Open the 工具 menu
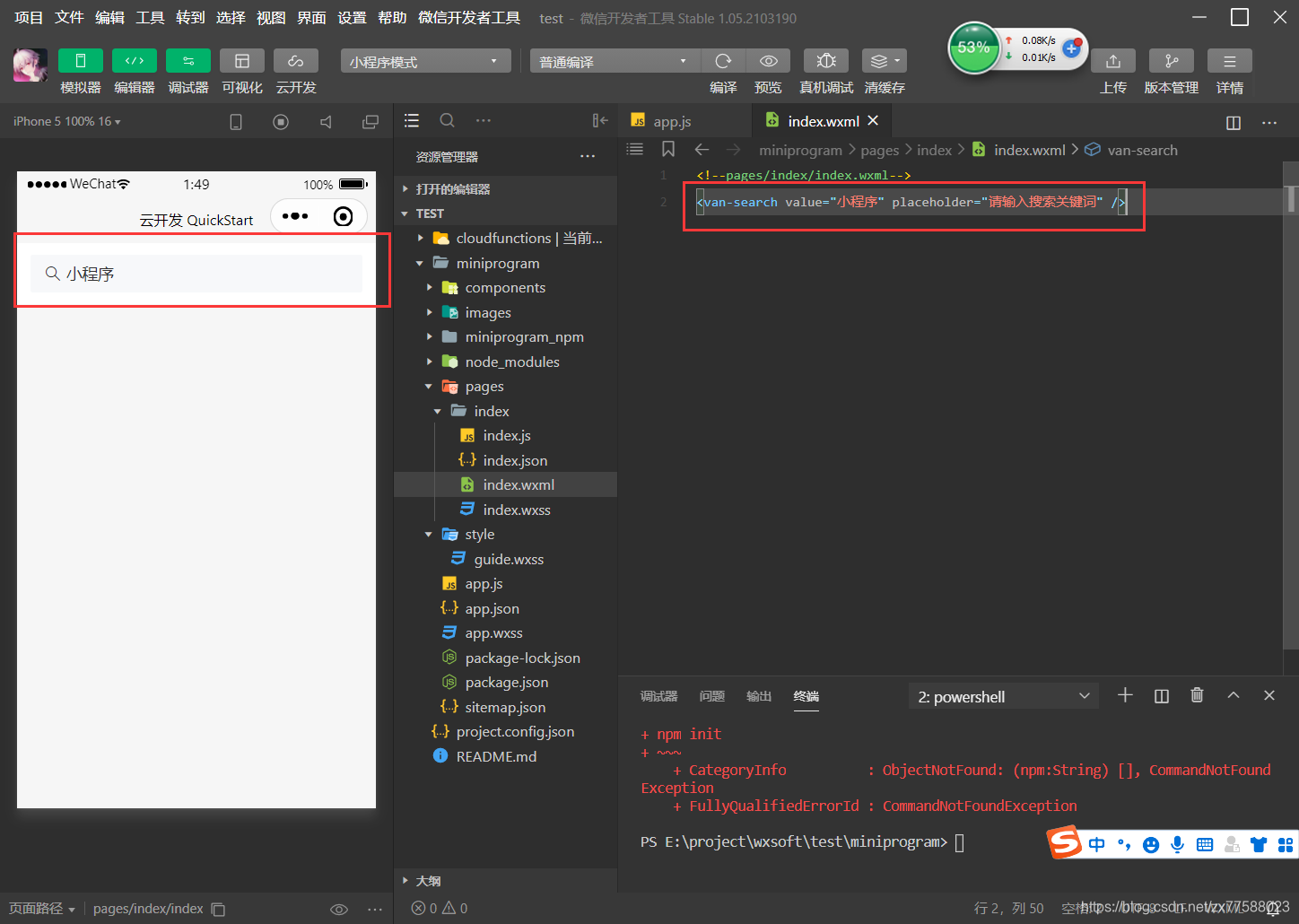This screenshot has height=924, width=1299. click(x=150, y=18)
